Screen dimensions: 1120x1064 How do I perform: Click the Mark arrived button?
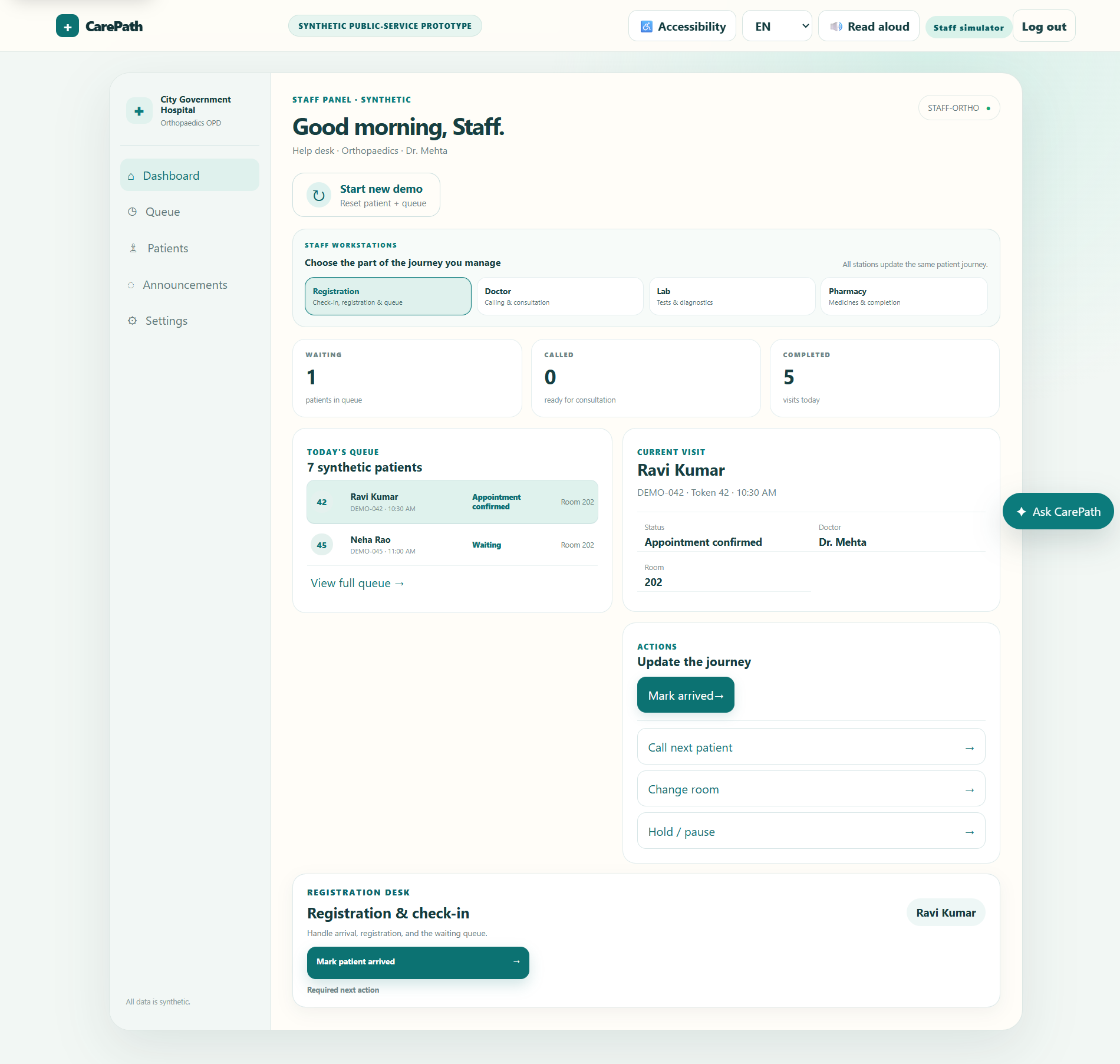(x=686, y=695)
